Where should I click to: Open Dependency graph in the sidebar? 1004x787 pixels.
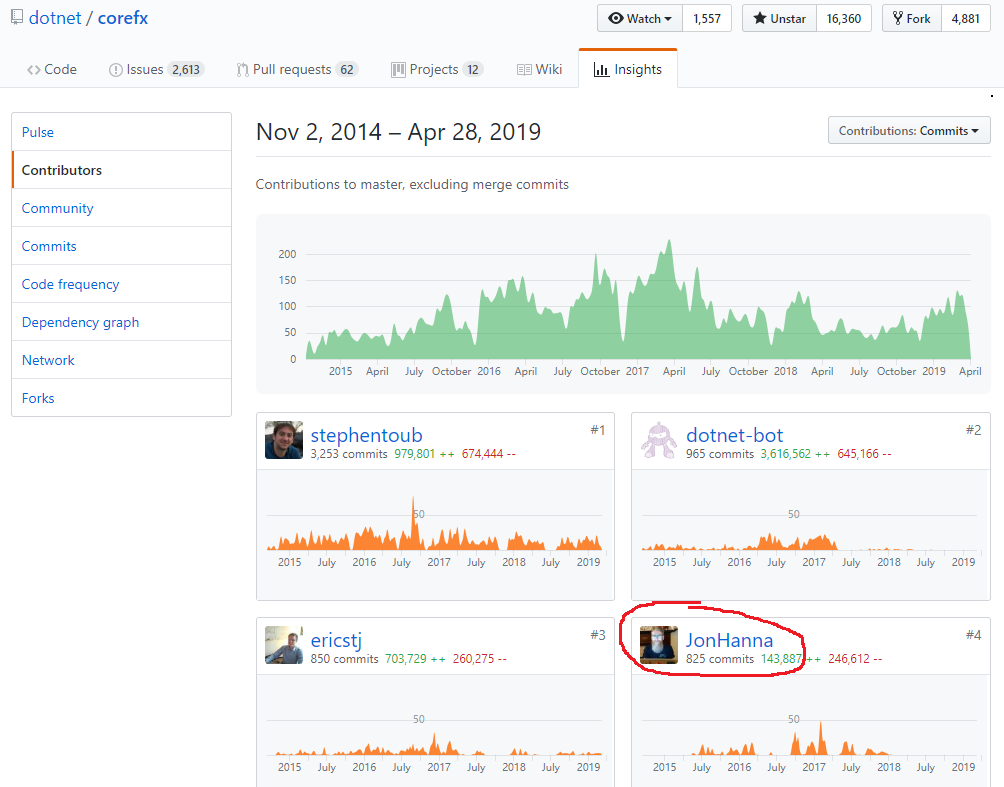coord(122,321)
